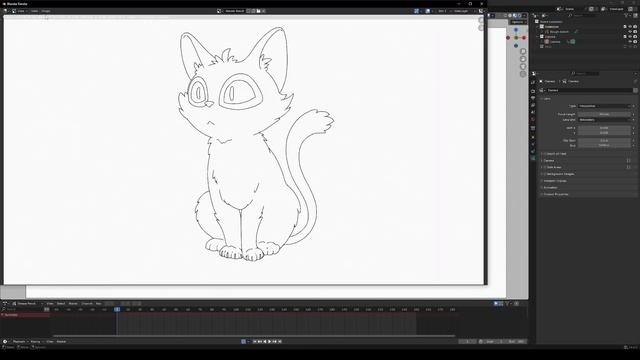Viewport: 640px width, 360px height.
Task: Expand Animation panel in properties
Action: pyautogui.click(x=550, y=188)
